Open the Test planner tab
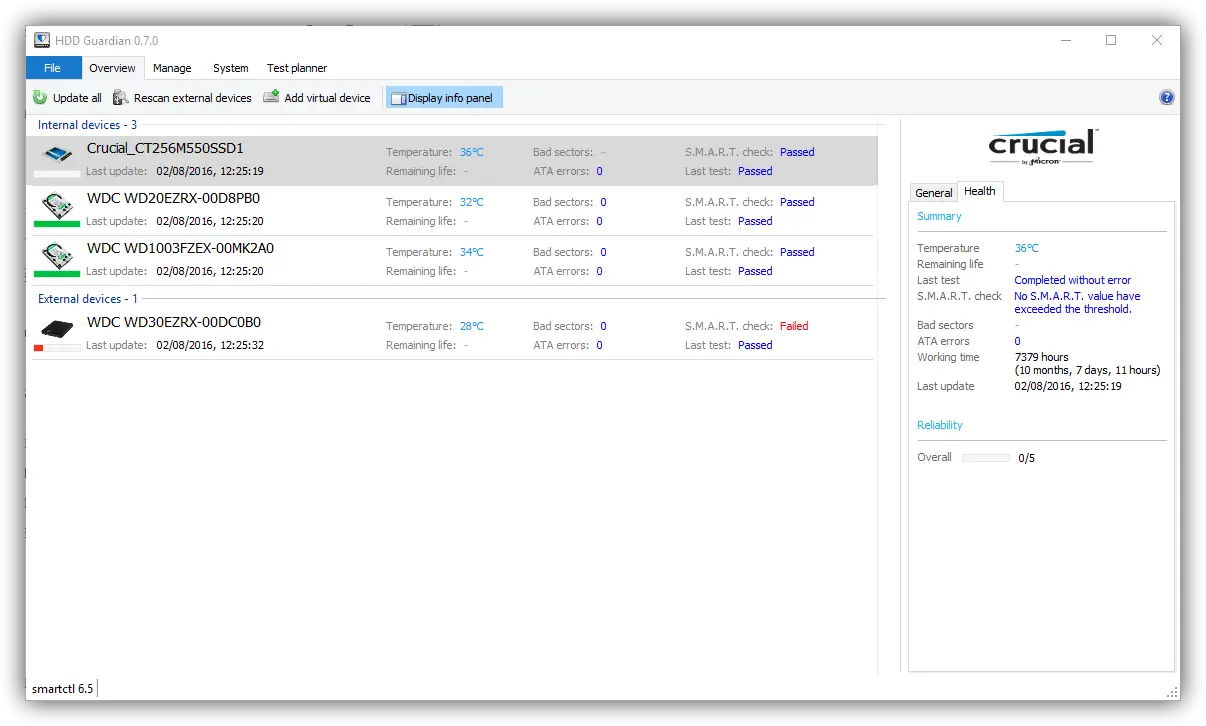The height and width of the screenshot is (726, 1206). coord(297,68)
